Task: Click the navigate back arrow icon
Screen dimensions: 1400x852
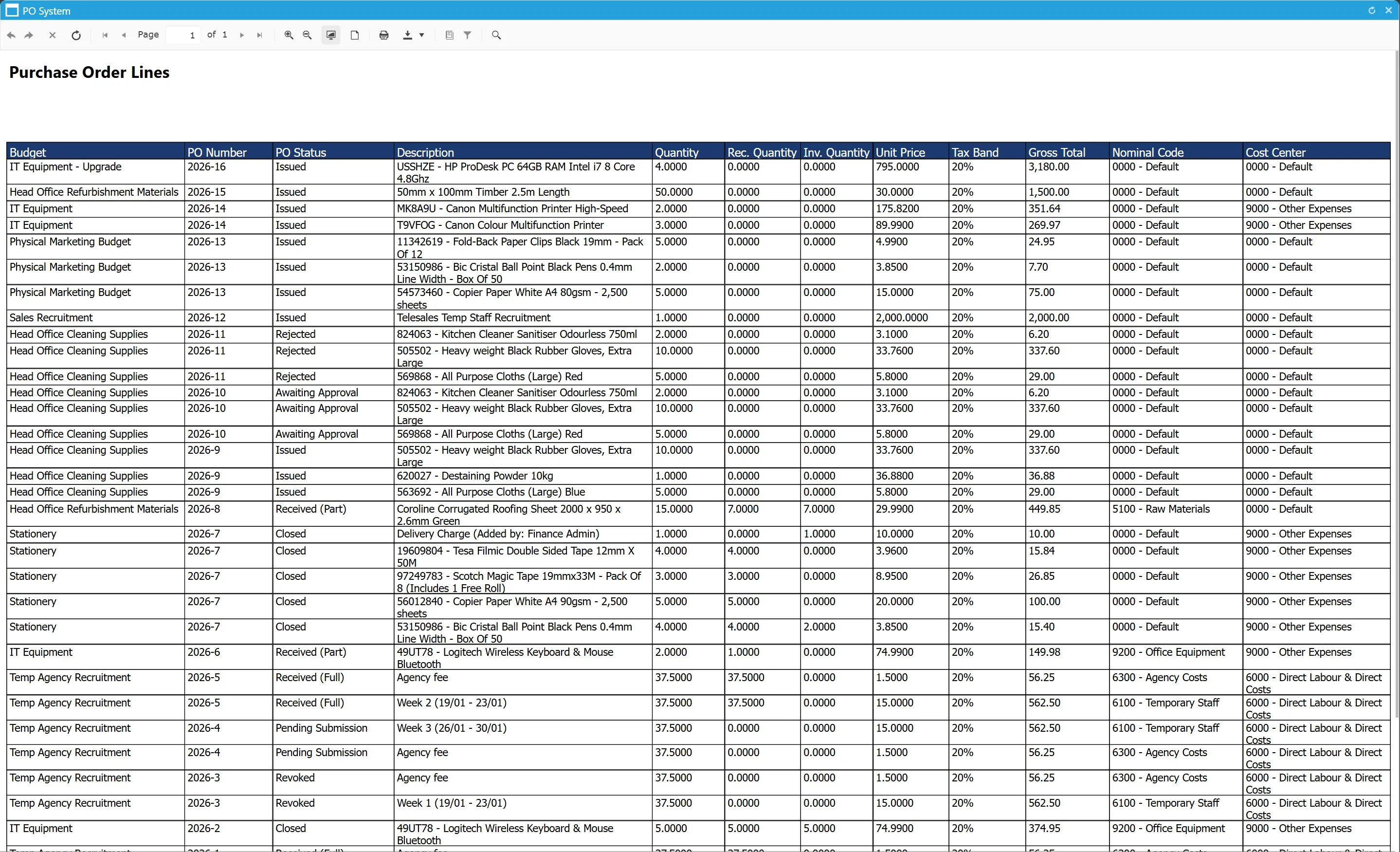Action: click(11, 35)
